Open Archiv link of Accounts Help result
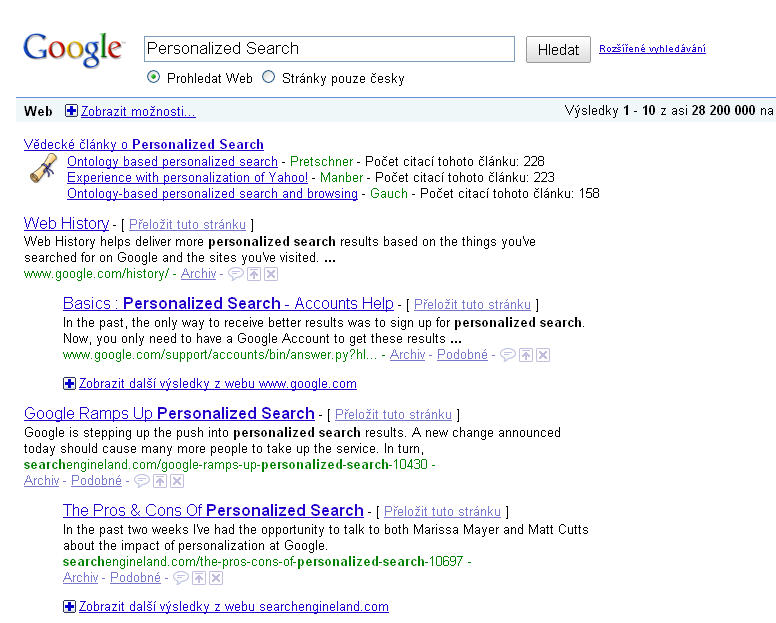 (407, 355)
